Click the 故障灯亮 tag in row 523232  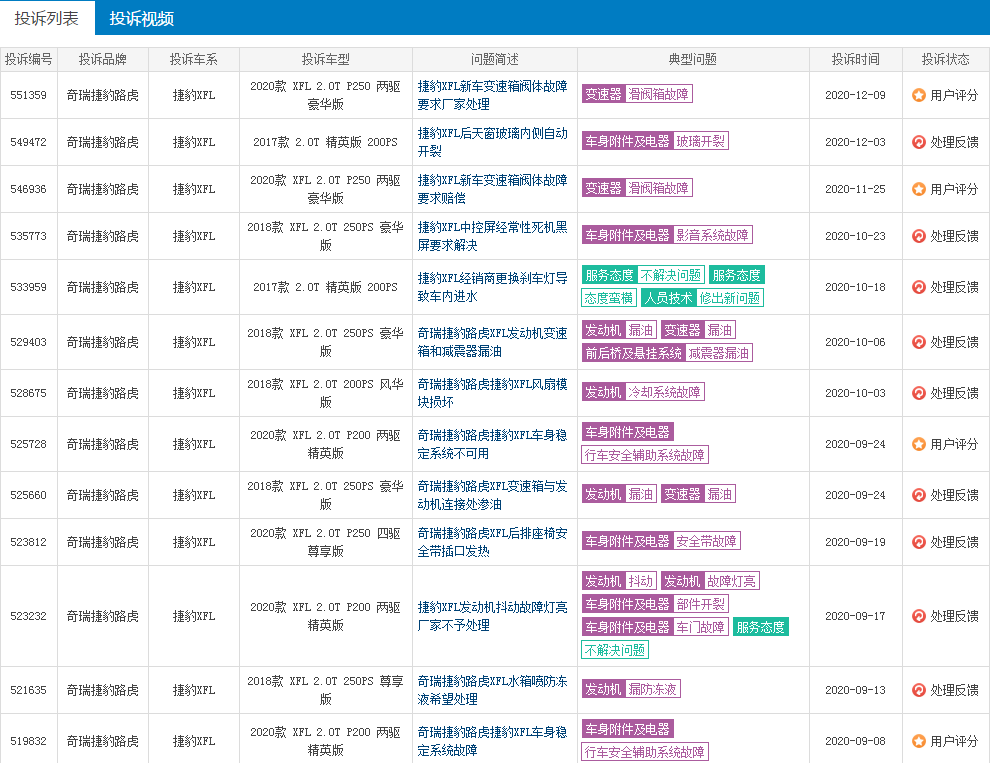[x=731, y=581]
